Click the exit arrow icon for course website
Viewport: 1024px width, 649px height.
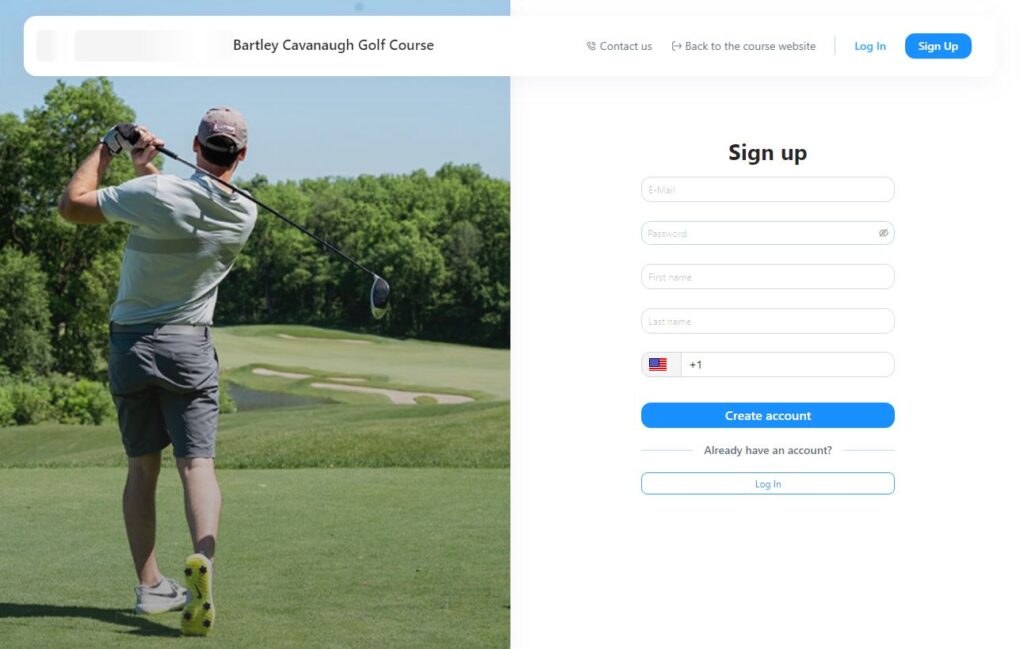click(x=677, y=46)
